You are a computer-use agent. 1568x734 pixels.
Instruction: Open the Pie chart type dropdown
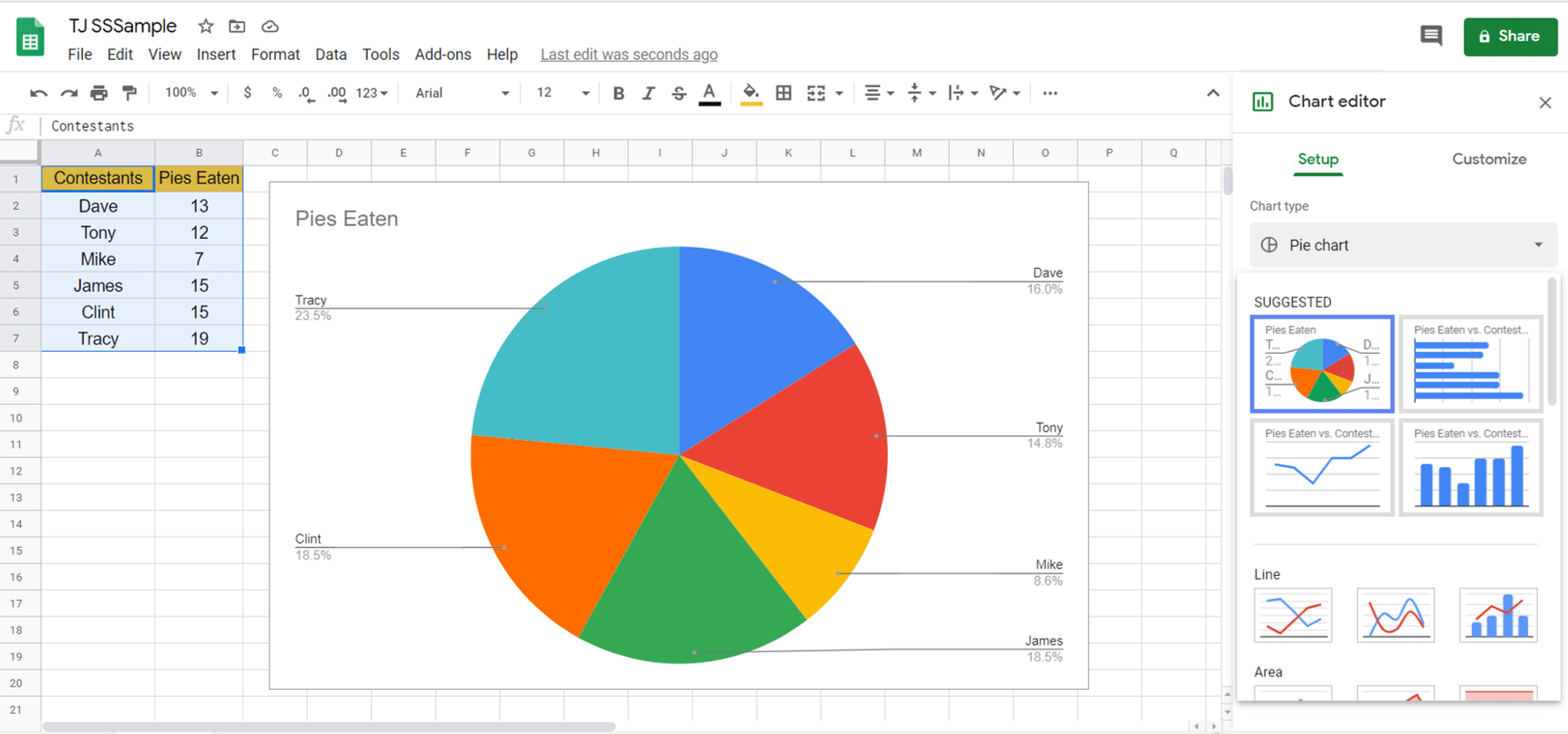(1403, 245)
